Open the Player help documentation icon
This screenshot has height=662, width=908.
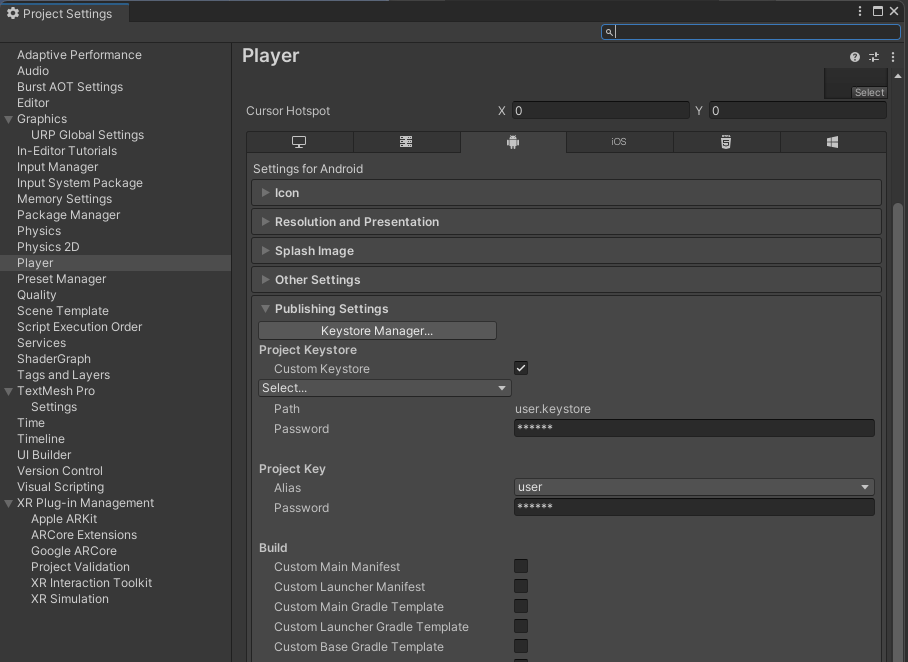855,57
